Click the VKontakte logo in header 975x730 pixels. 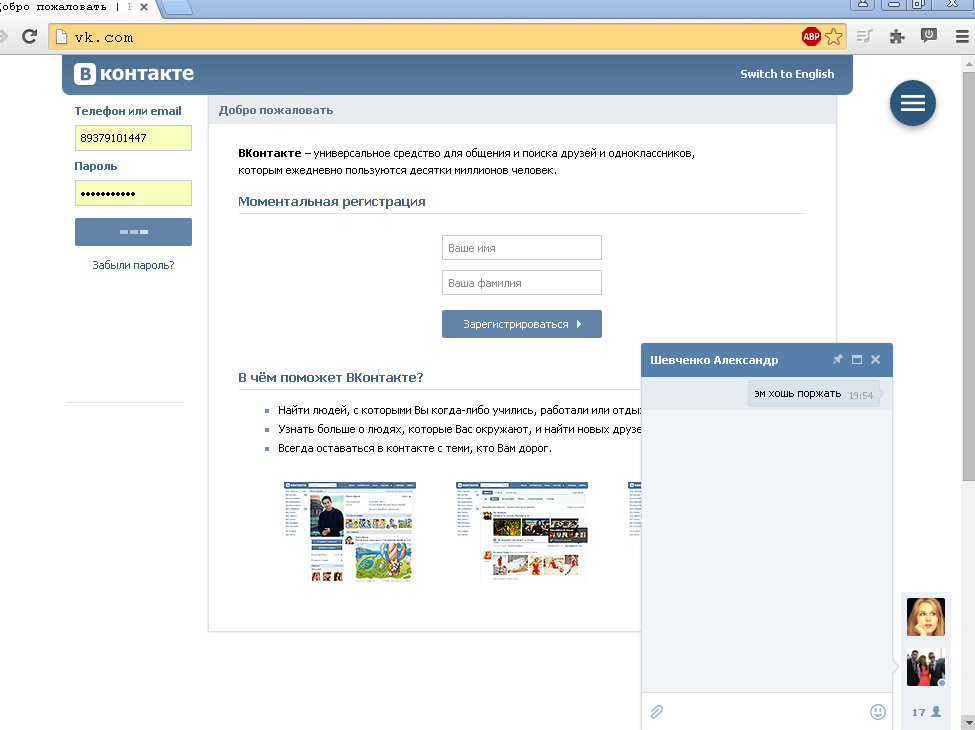click(x=134, y=73)
